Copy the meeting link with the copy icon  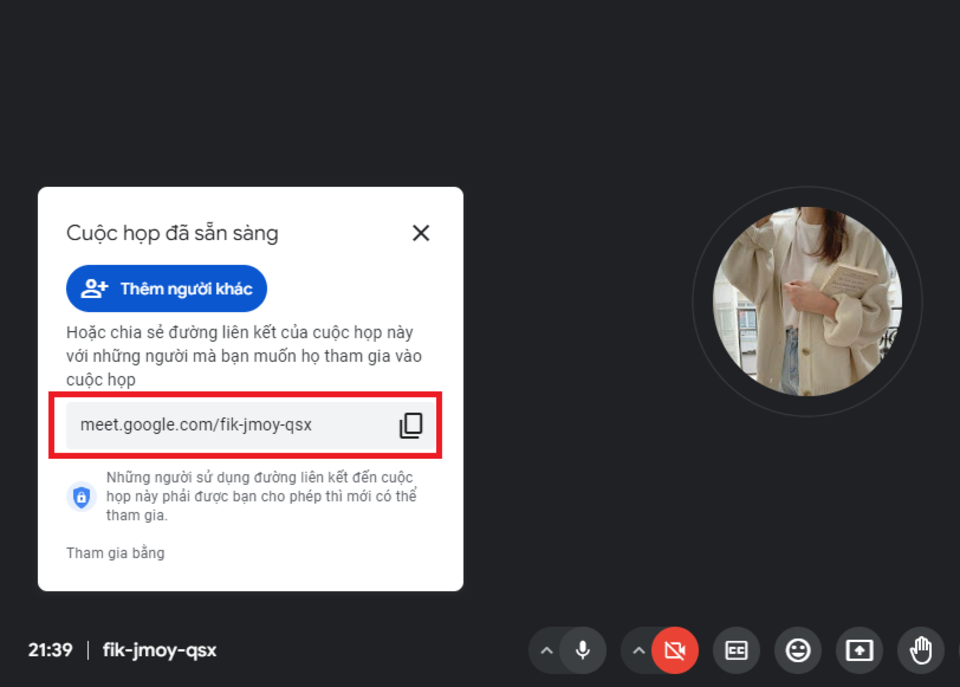(411, 425)
